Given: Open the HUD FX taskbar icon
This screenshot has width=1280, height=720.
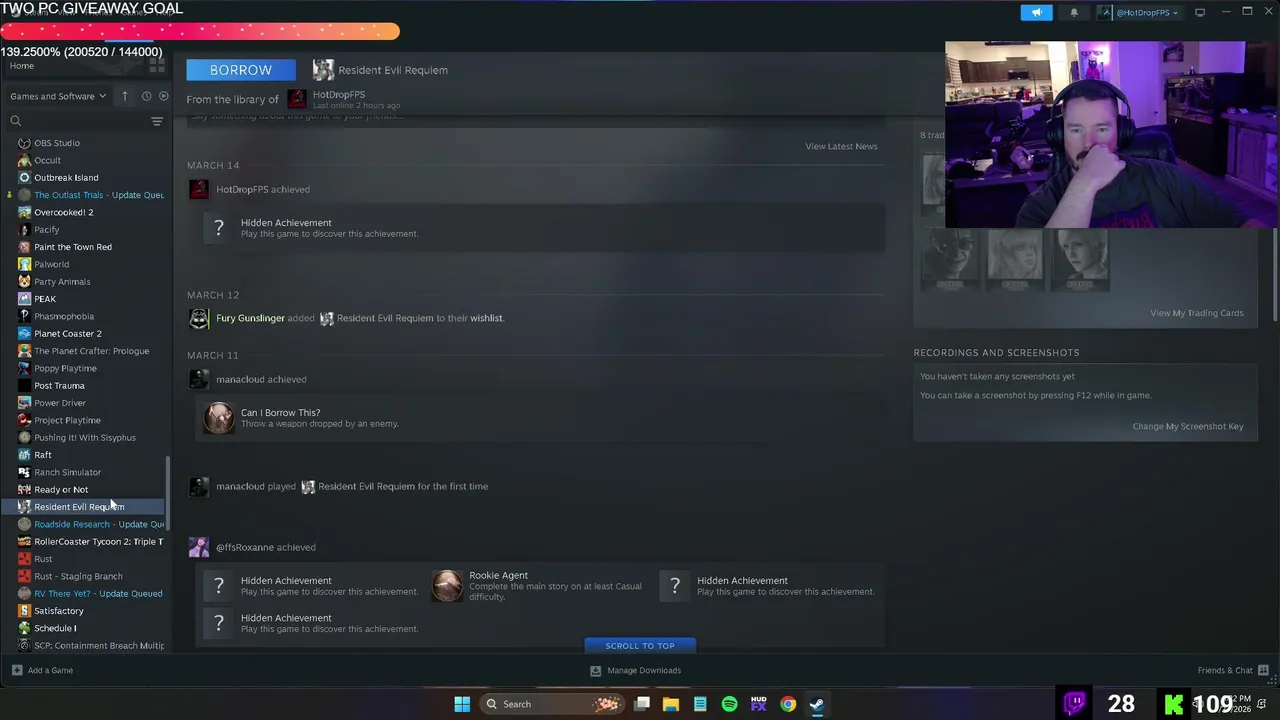Looking at the screenshot, I should pyautogui.click(x=758, y=704).
